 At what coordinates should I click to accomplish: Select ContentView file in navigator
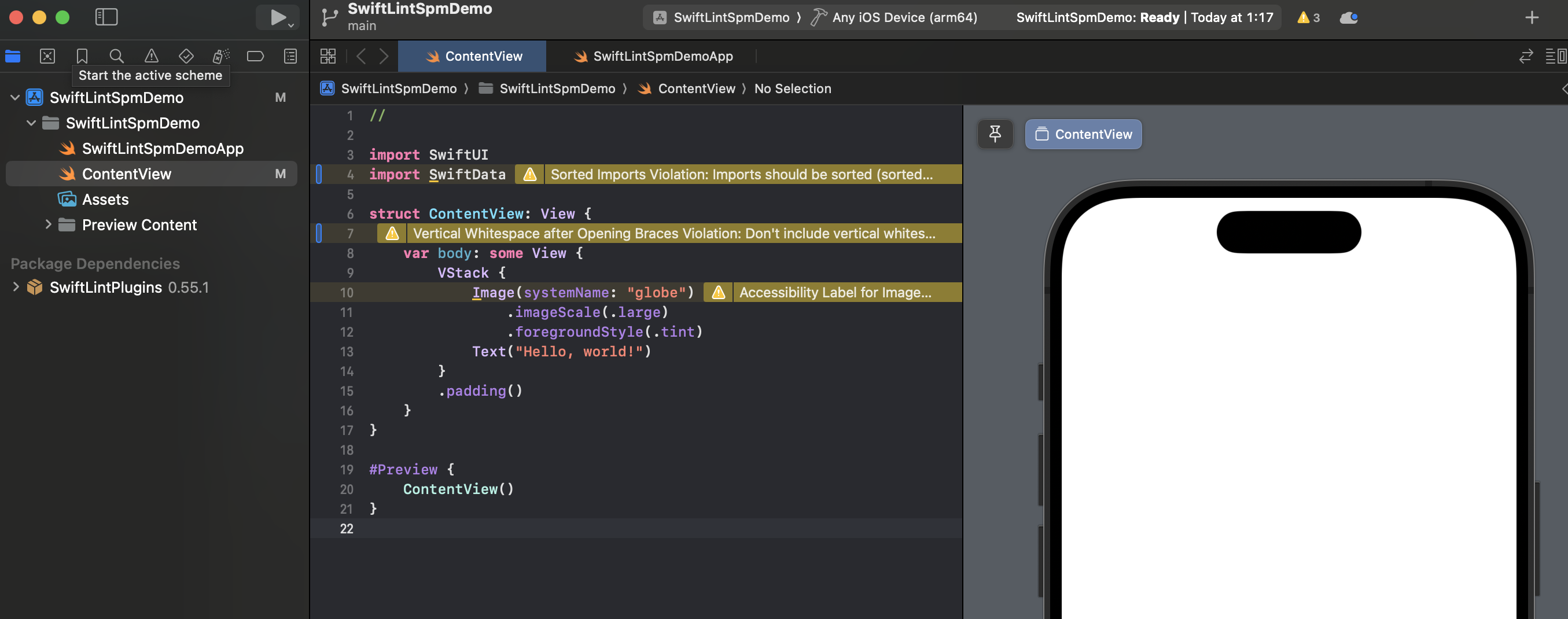pyautogui.click(x=151, y=174)
